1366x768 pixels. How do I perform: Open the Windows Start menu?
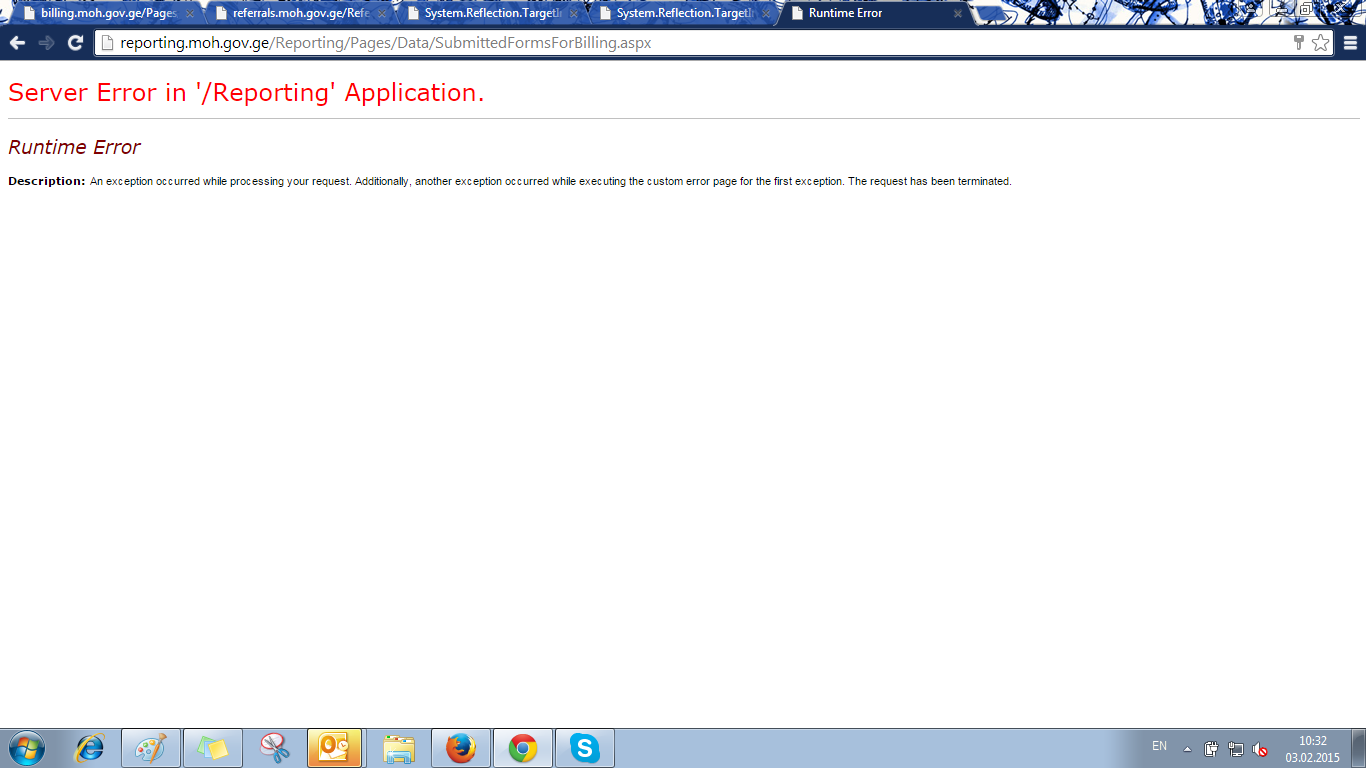point(26,748)
